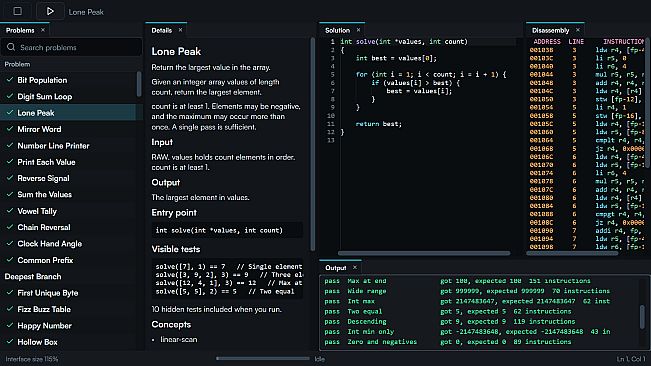
Task: Open the Bit Population problem
Action: click(x=69, y=80)
